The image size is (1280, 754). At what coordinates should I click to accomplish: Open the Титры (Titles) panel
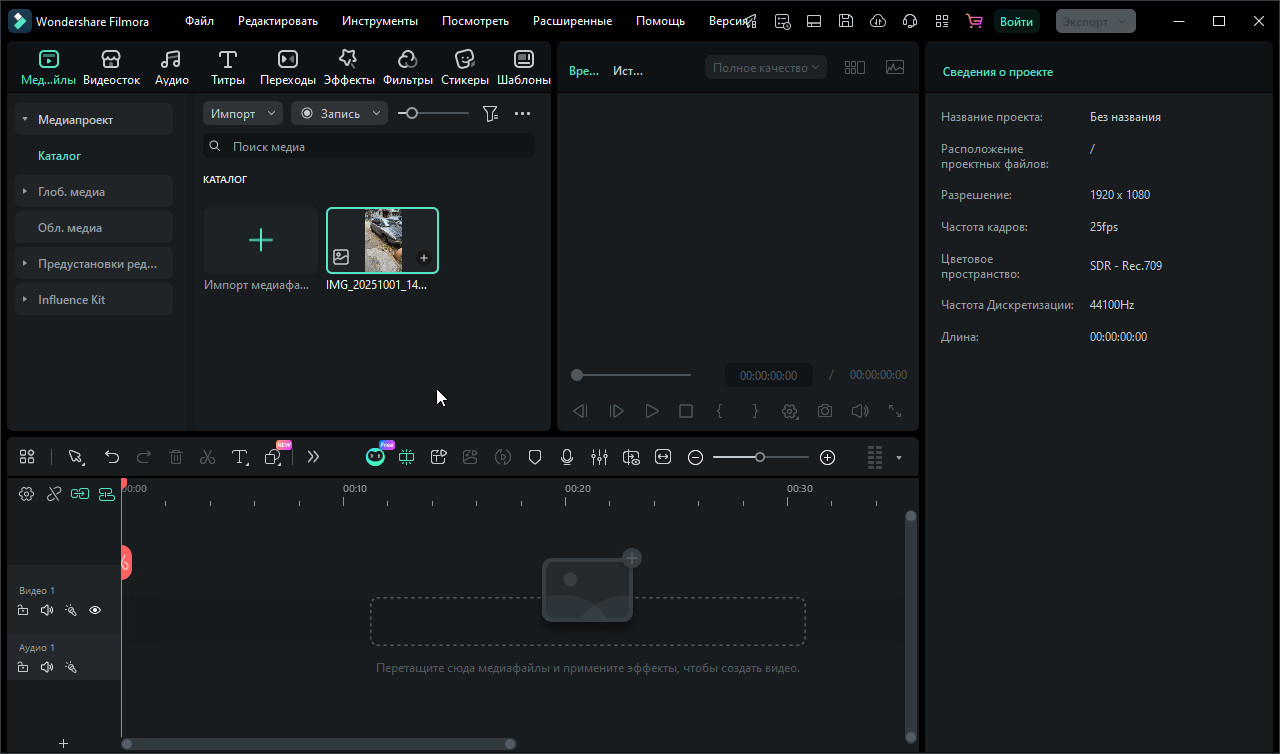click(228, 67)
